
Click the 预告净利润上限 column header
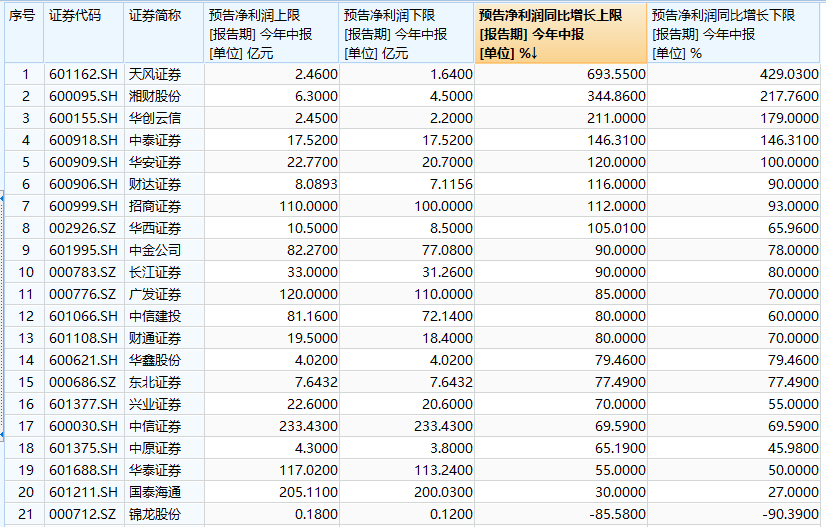[x=271, y=33]
